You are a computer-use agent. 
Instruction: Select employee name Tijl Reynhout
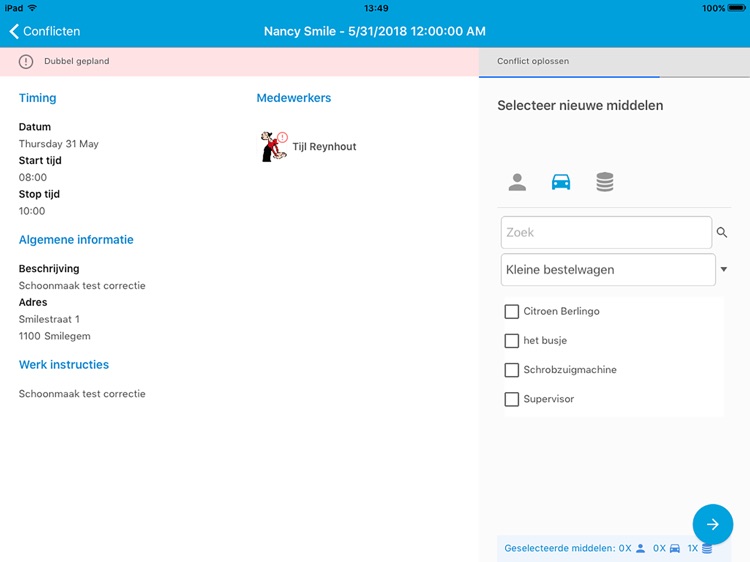[324, 147]
